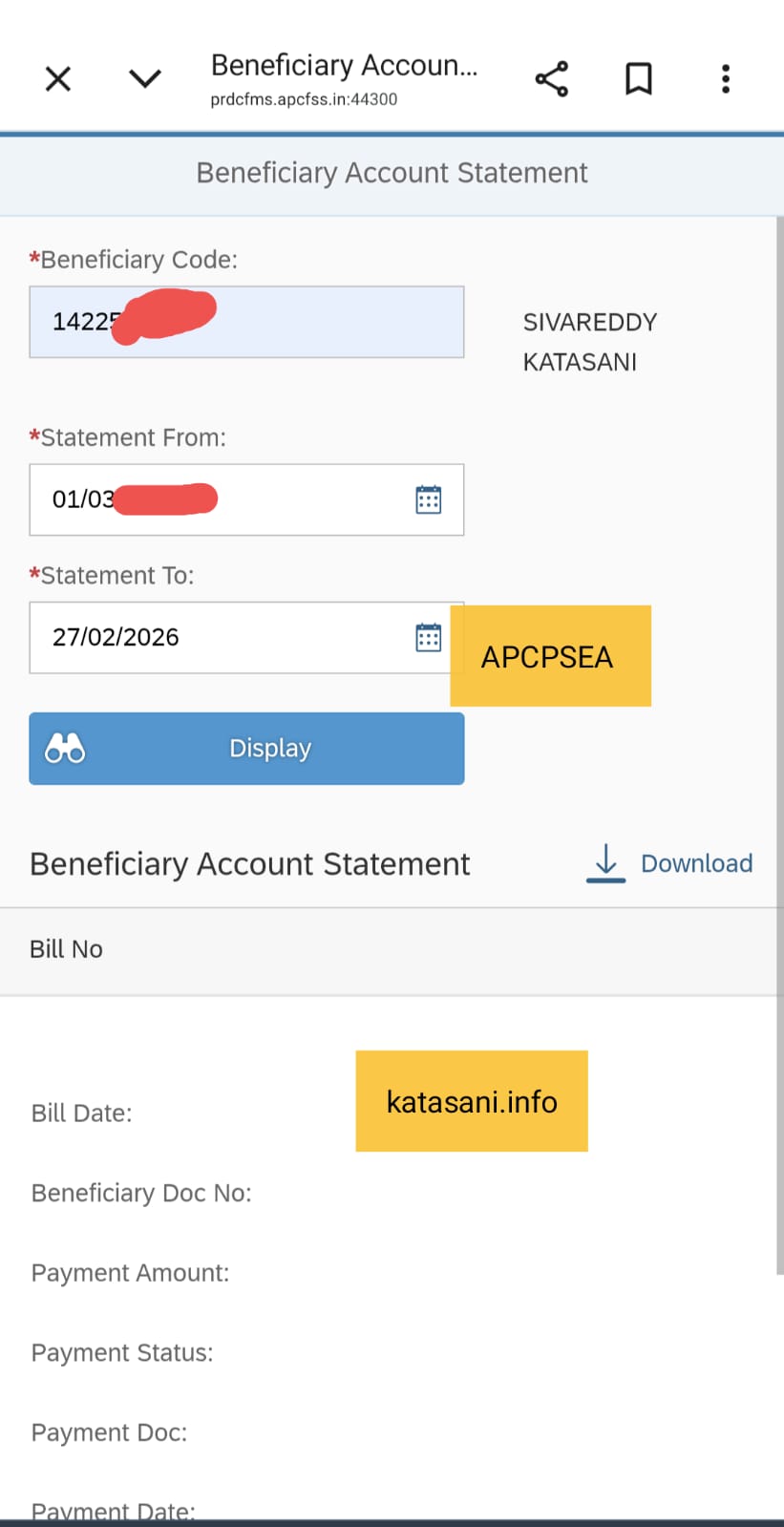Tap the Beneficiary Accoun... page title in top bar
This screenshot has width=784, height=1527.
coord(344,65)
